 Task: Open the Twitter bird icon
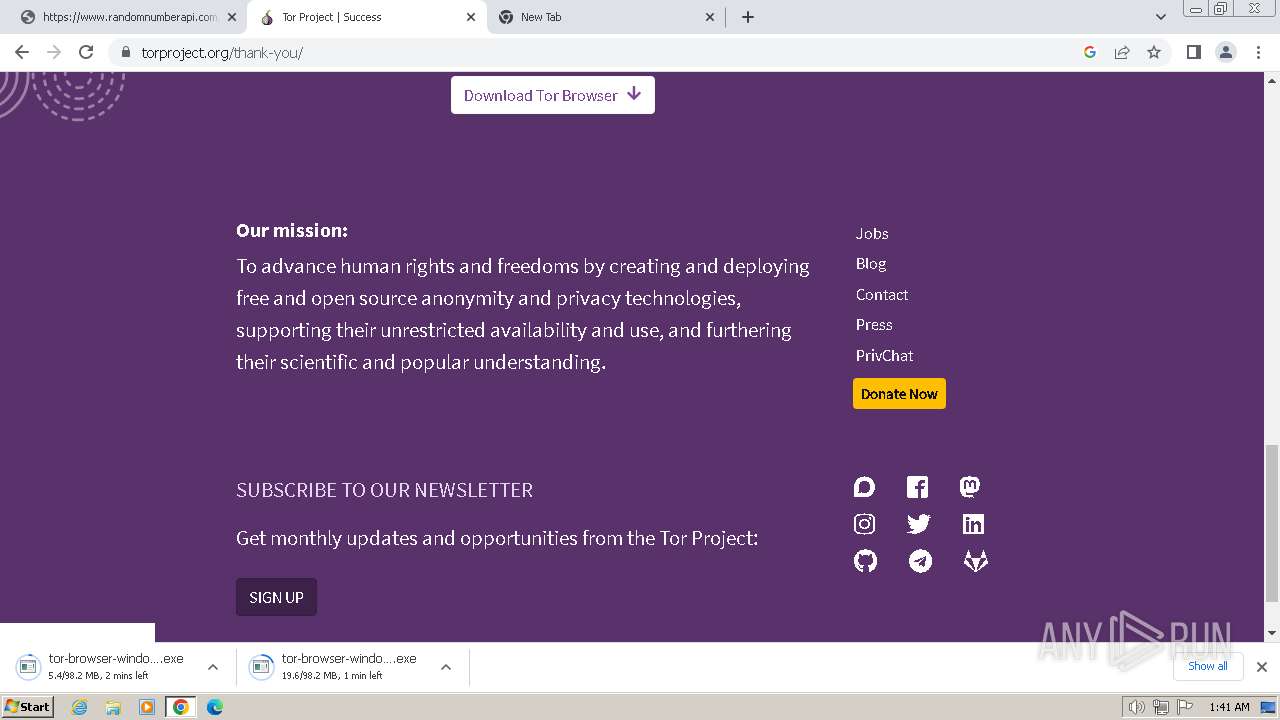pos(918,524)
